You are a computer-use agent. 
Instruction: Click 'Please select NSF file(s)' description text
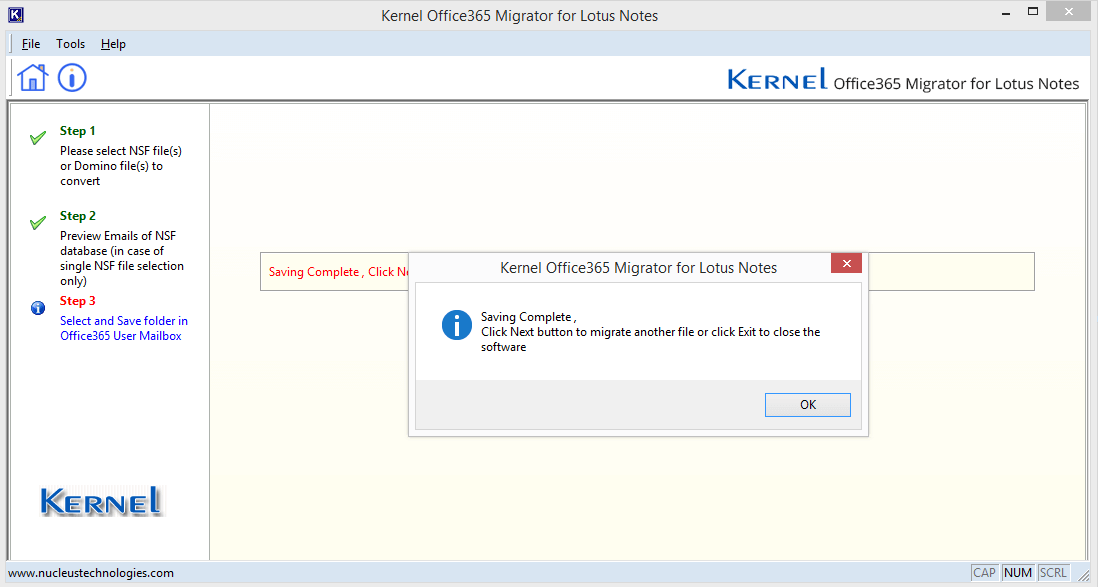(x=120, y=166)
